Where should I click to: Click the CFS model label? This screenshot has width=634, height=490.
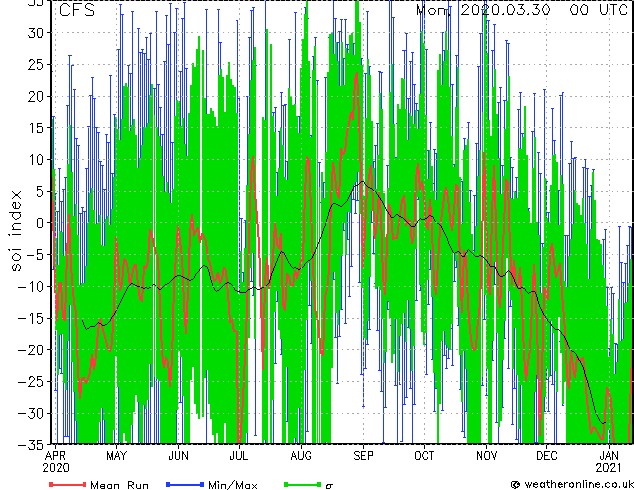click(x=77, y=10)
